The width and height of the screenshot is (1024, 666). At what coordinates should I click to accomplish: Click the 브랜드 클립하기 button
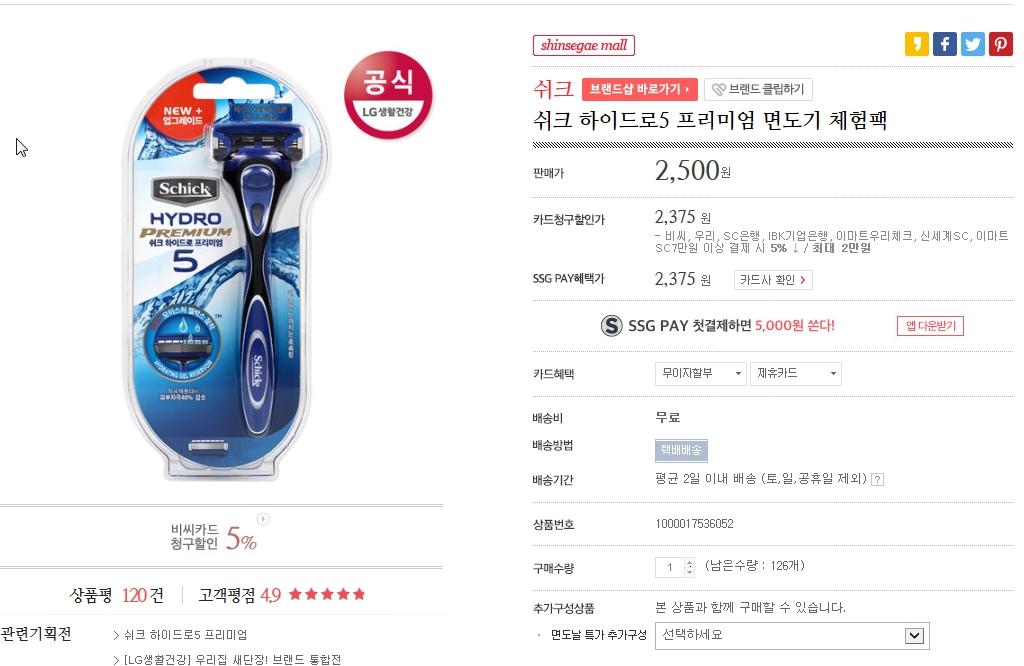[x=758, y=89]
